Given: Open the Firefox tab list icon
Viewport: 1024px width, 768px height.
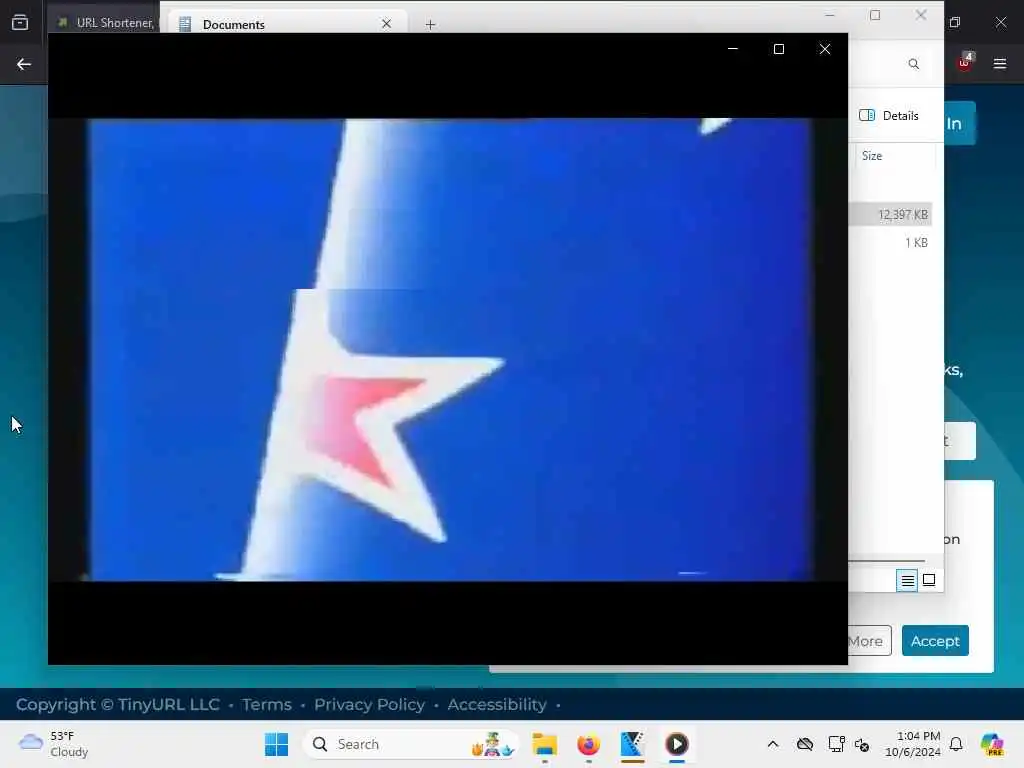Looking at the screenshot, I should [20, 23].
